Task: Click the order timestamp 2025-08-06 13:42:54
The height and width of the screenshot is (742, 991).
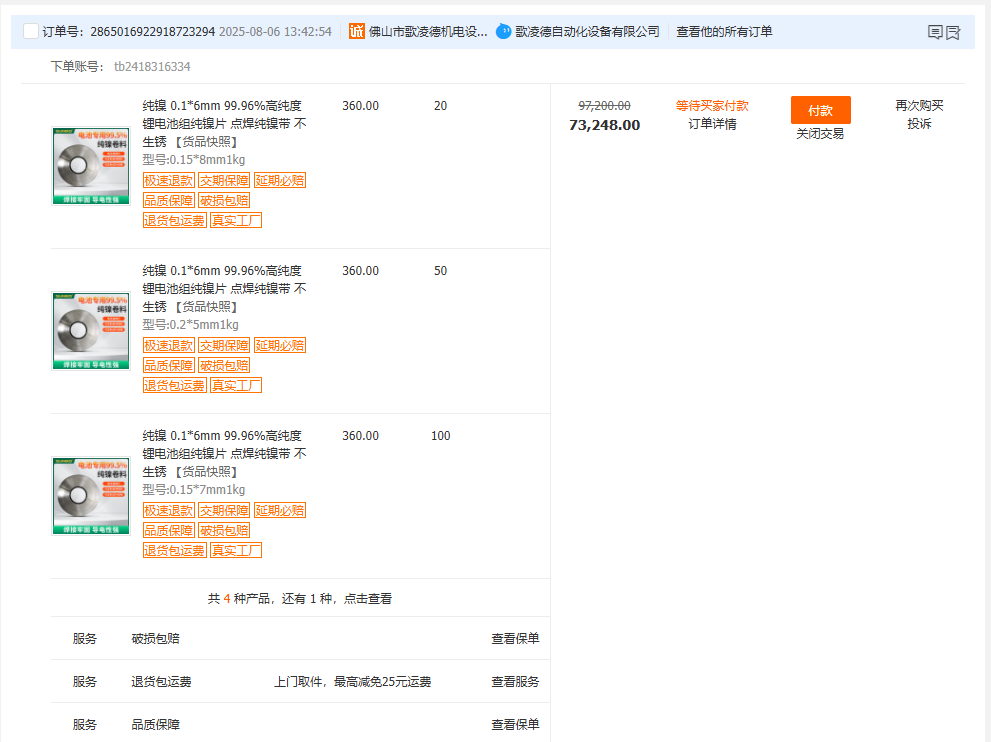Action: click(x=275, y=32)
